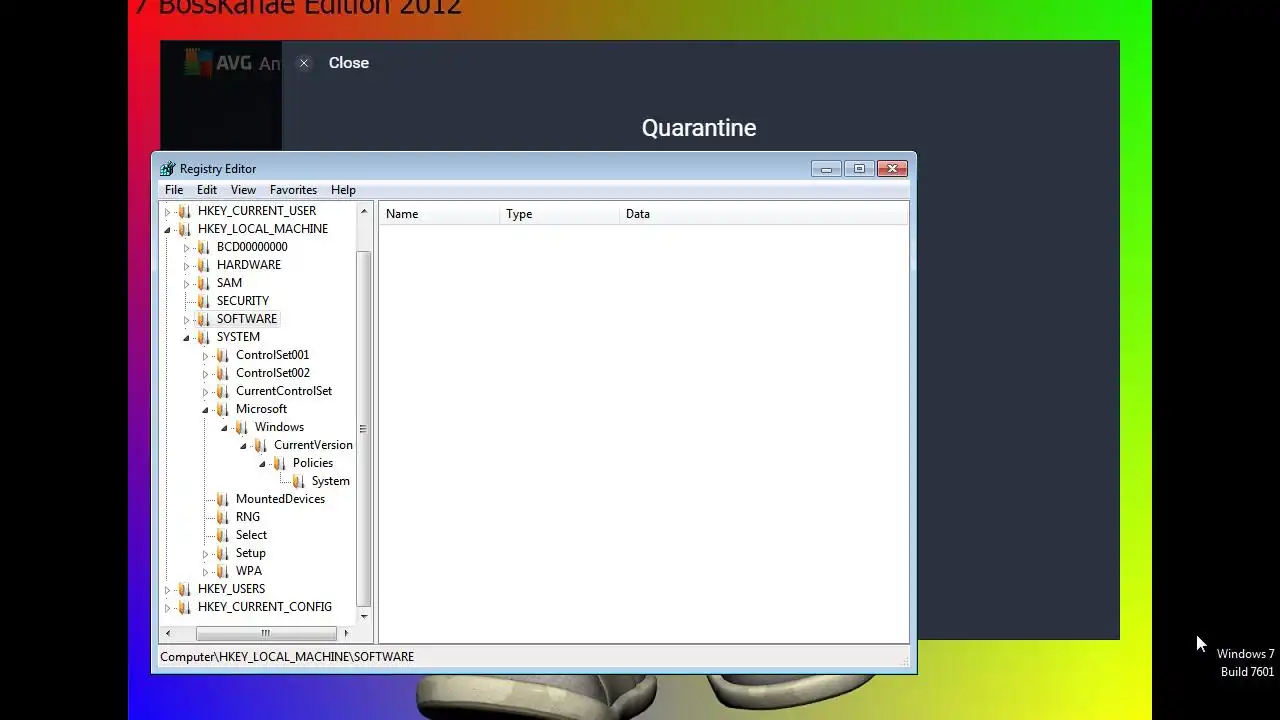The image size is (1280, 720).
Task: Expand the HKEY_CURRENT_CONFIG node
Action: 168,607
